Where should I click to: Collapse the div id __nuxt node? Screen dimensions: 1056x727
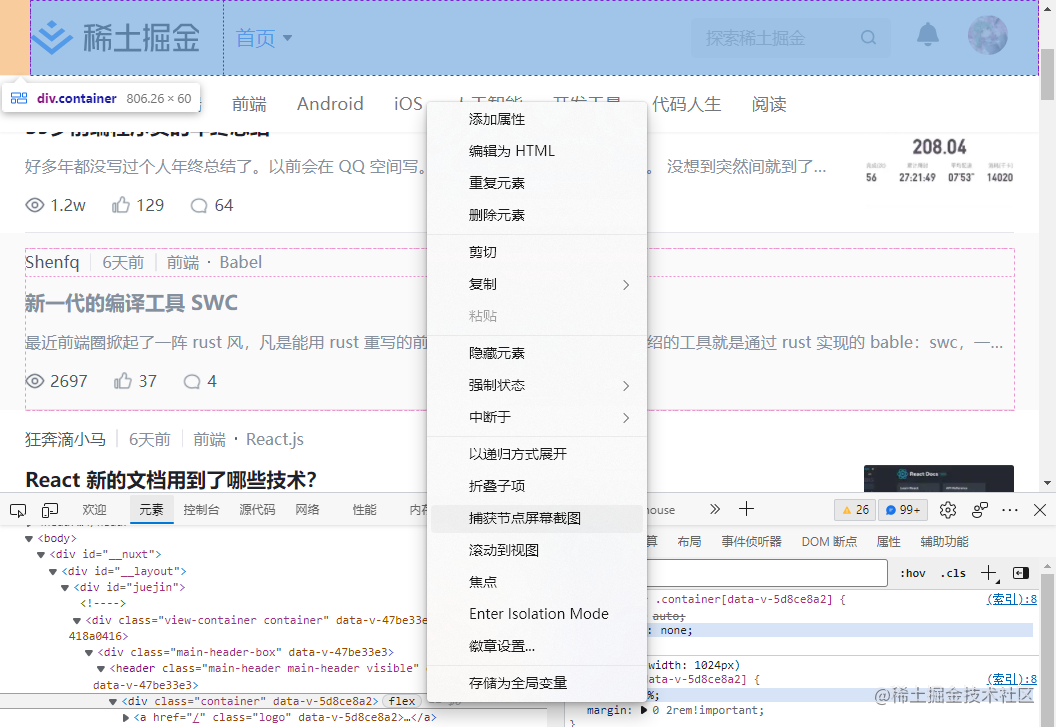tap(41, 555)
